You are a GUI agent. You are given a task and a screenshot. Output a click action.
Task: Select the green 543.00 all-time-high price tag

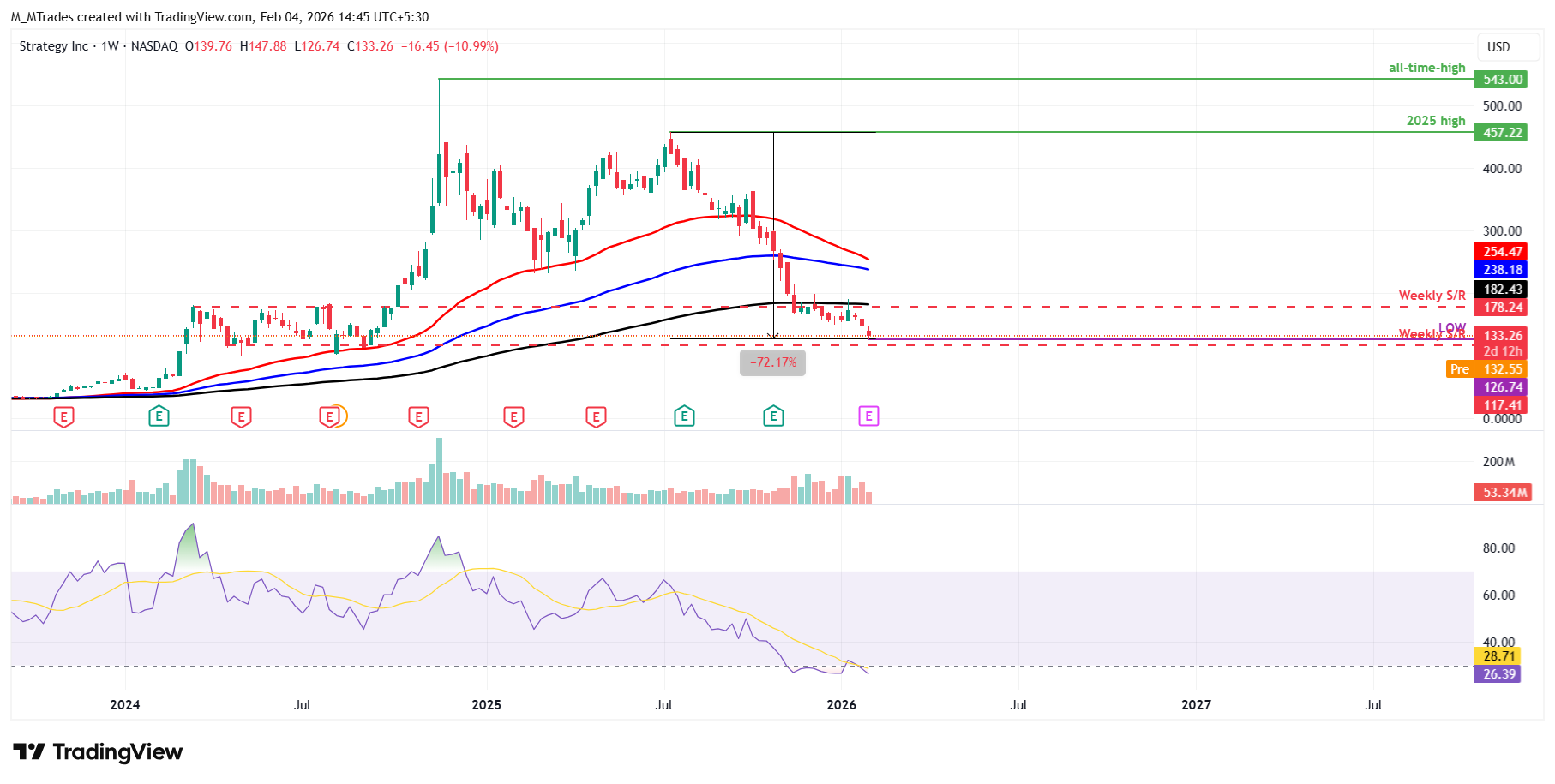tap(1501, 80)
